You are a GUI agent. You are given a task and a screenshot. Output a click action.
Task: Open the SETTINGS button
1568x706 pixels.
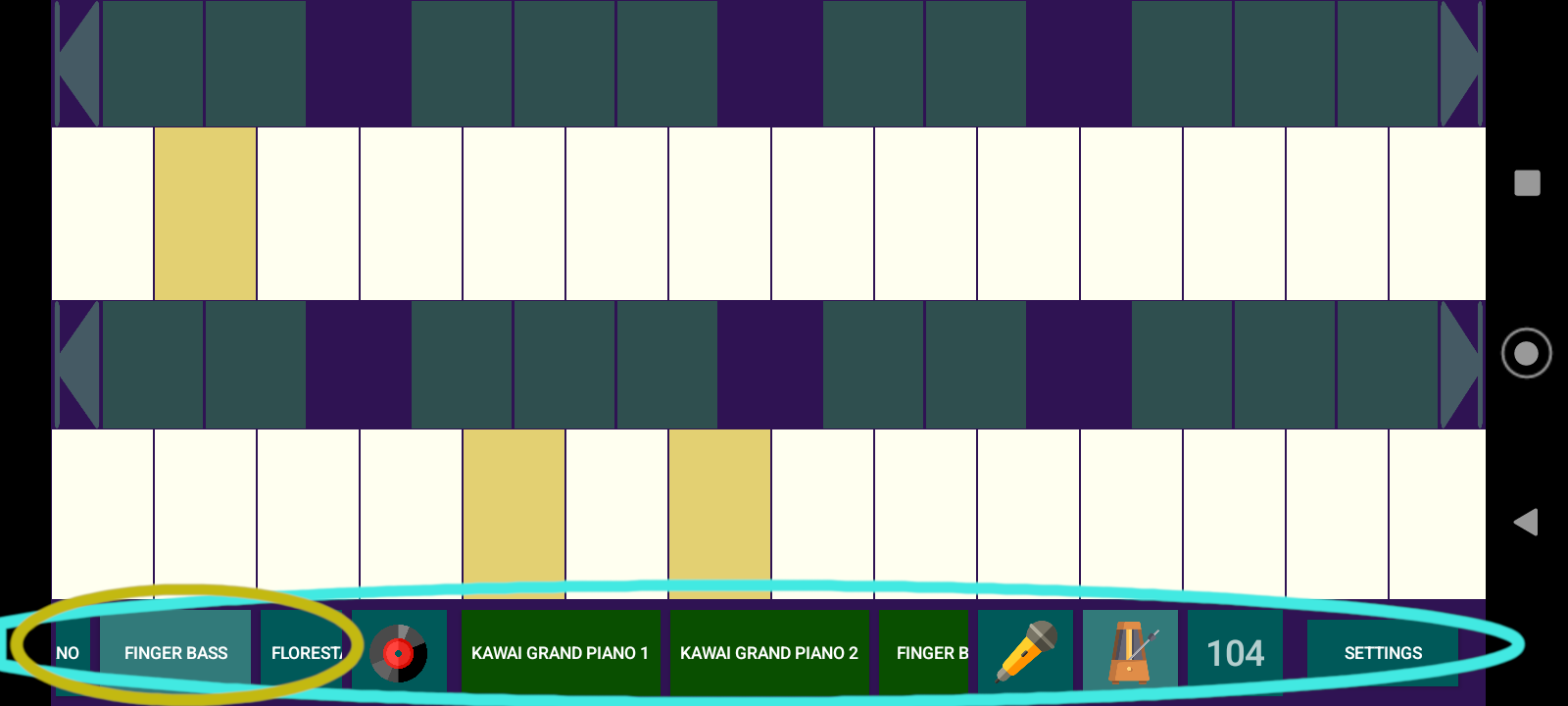coord(1383,652)
